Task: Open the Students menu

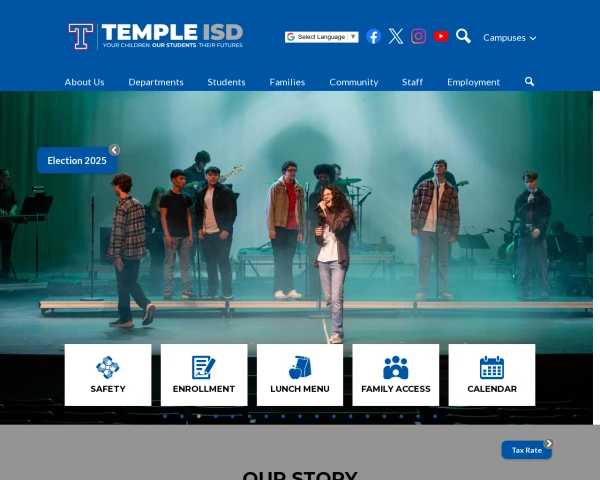Action: (226, 82)
